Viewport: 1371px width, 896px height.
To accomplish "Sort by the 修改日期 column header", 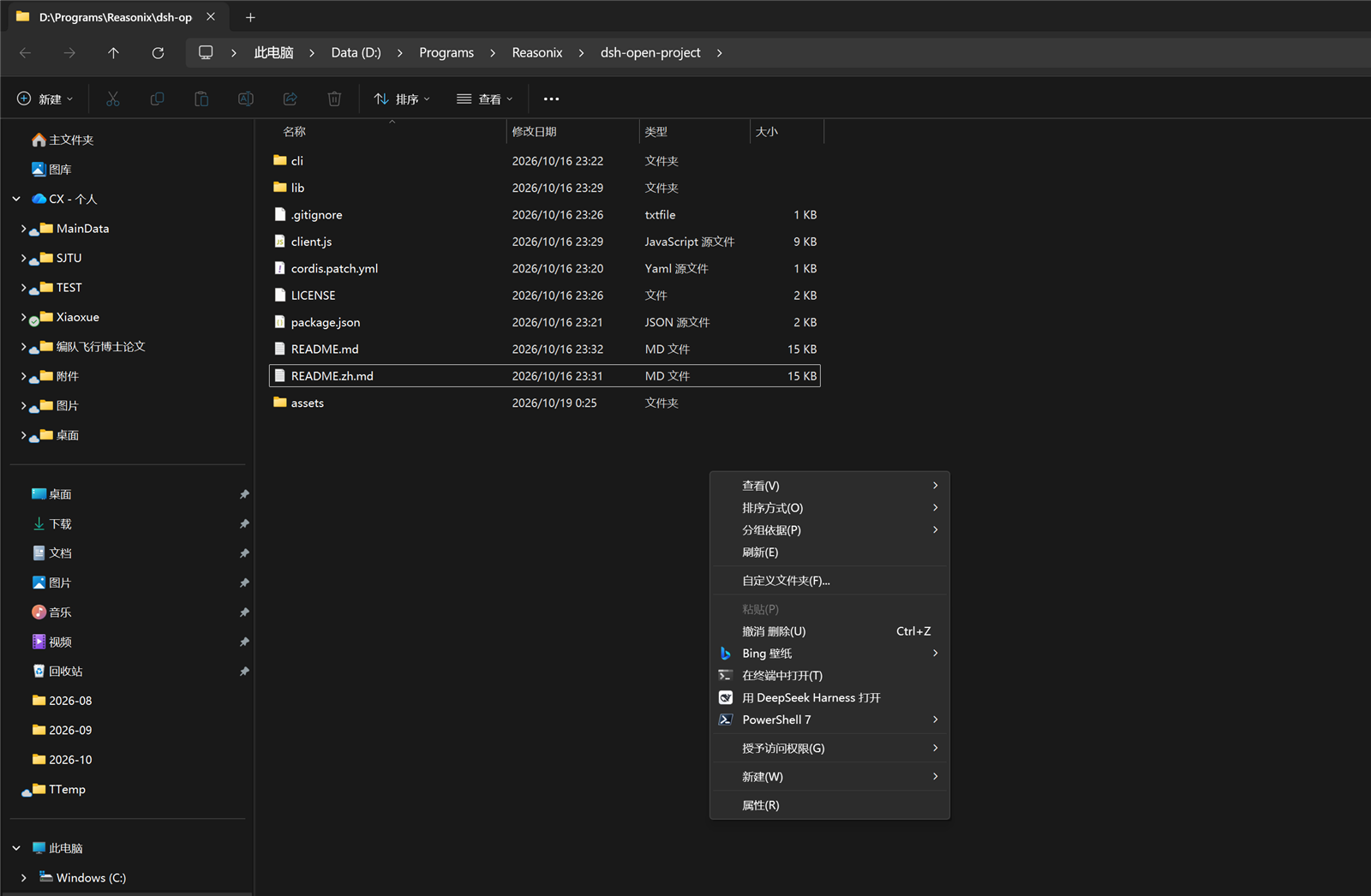I will pyautogui.click(x=534, y=132).
